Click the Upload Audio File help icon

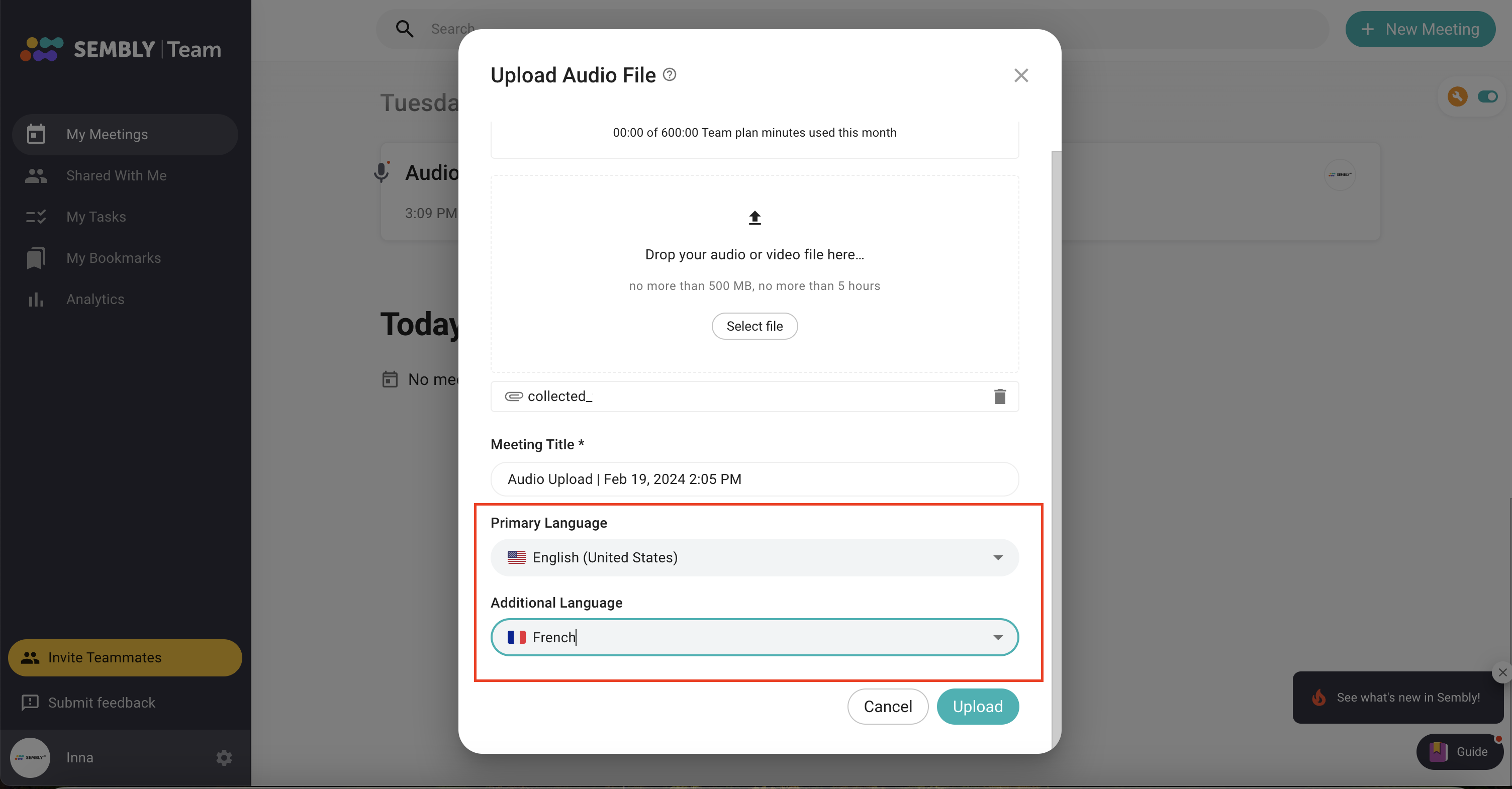[670, 74]
